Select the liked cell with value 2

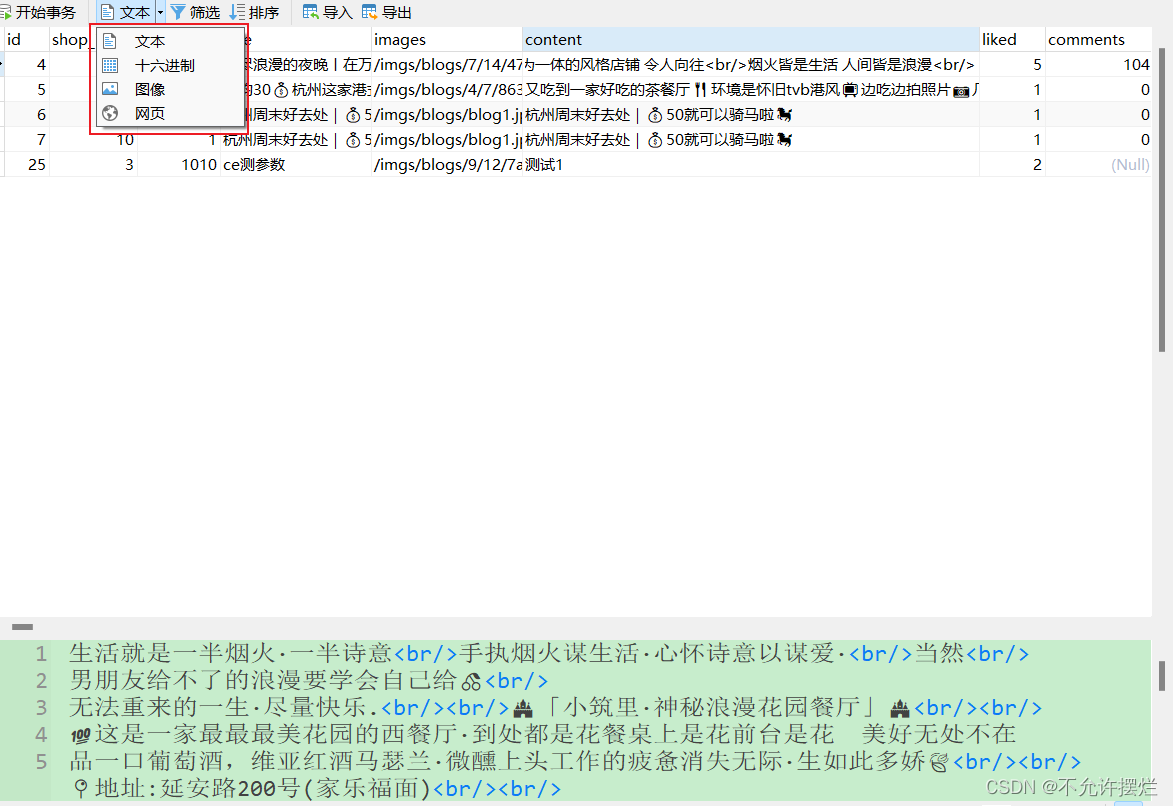click(1012, 165)
